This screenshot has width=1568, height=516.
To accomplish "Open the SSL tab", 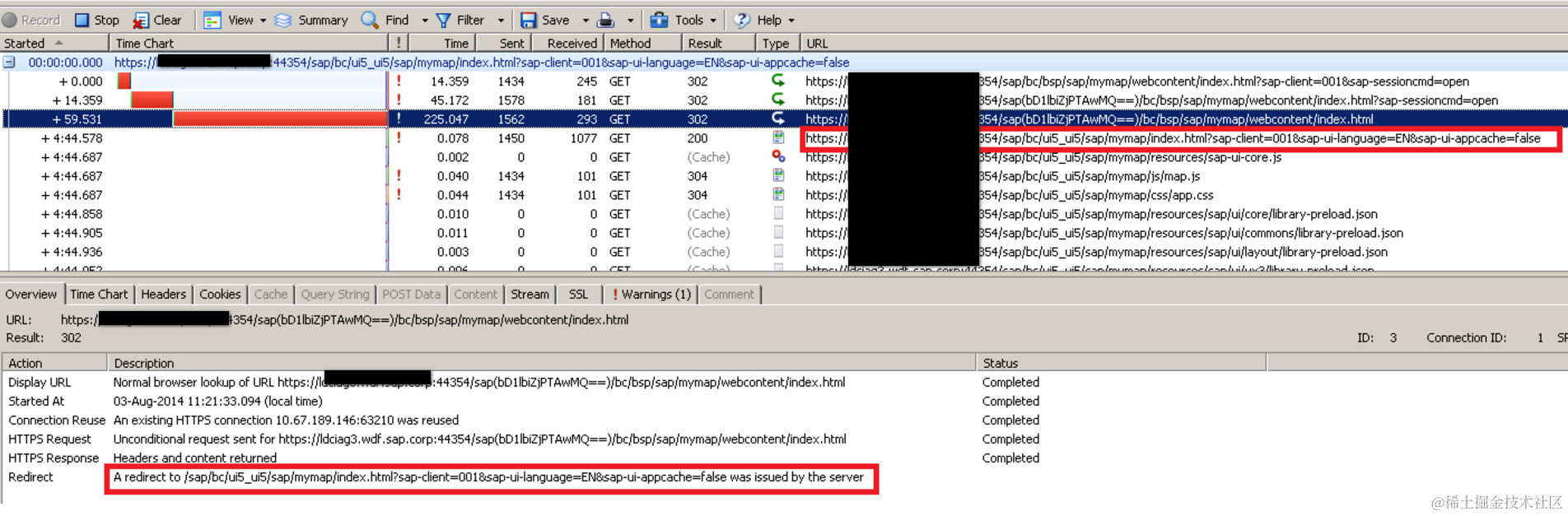I will pyautogui.click(x=578, y=294).
